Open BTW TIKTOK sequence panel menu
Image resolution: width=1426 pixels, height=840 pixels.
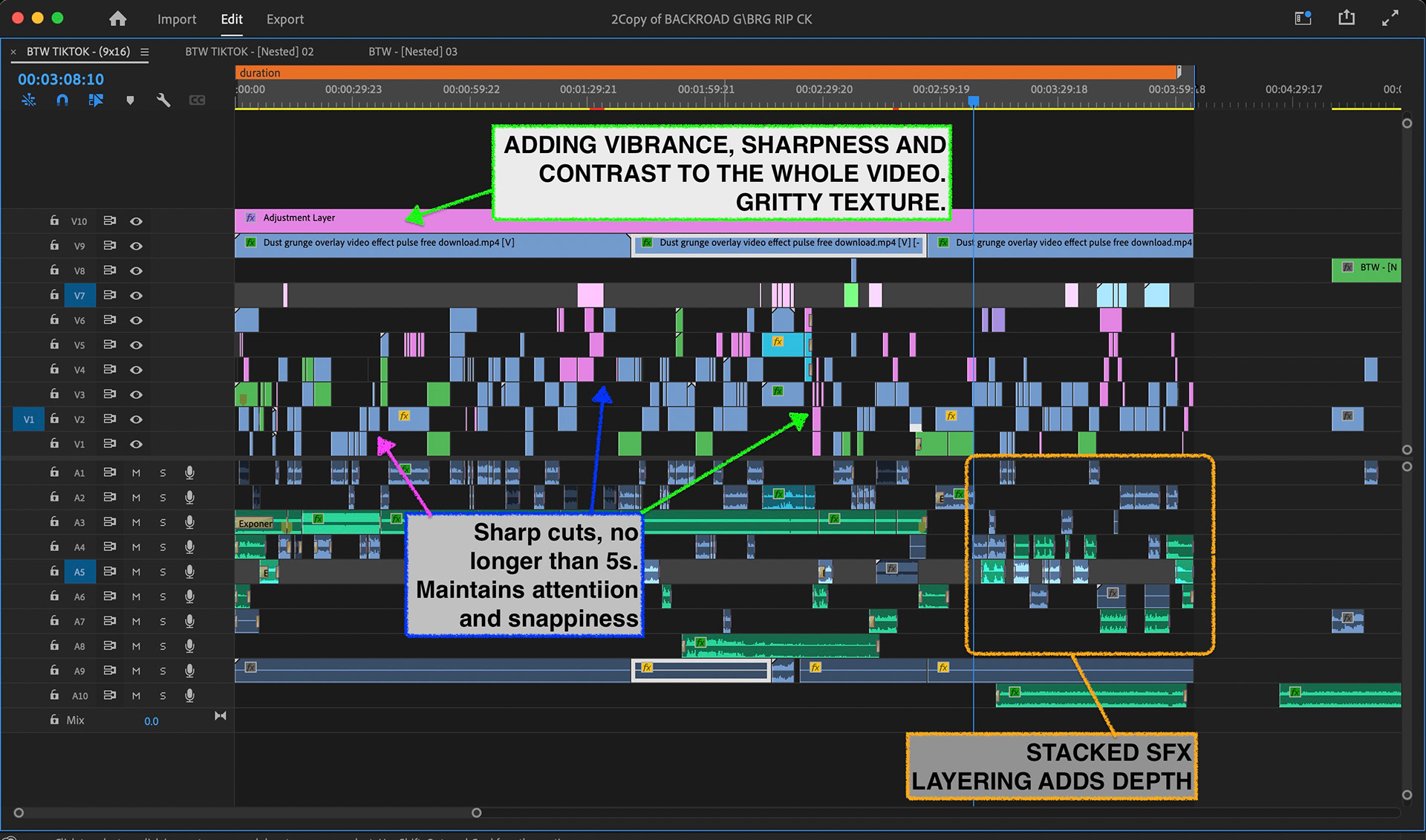click(145, 52)
